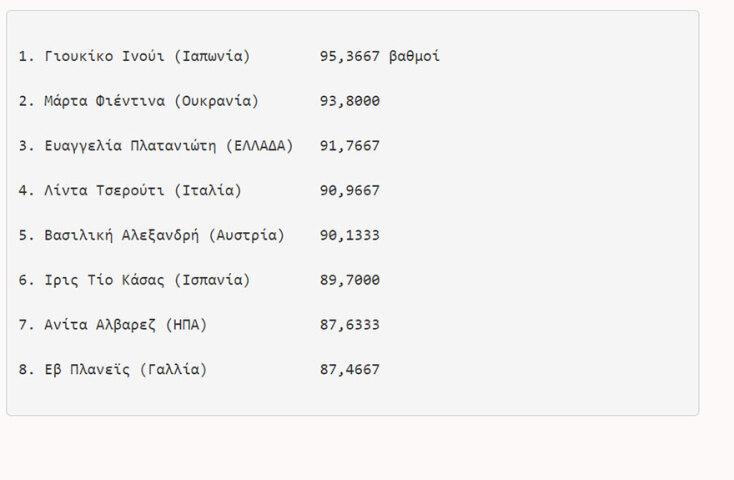Screen dimensions: 734x480
Task: Select the score 95,3667
Action: point(349,56)
